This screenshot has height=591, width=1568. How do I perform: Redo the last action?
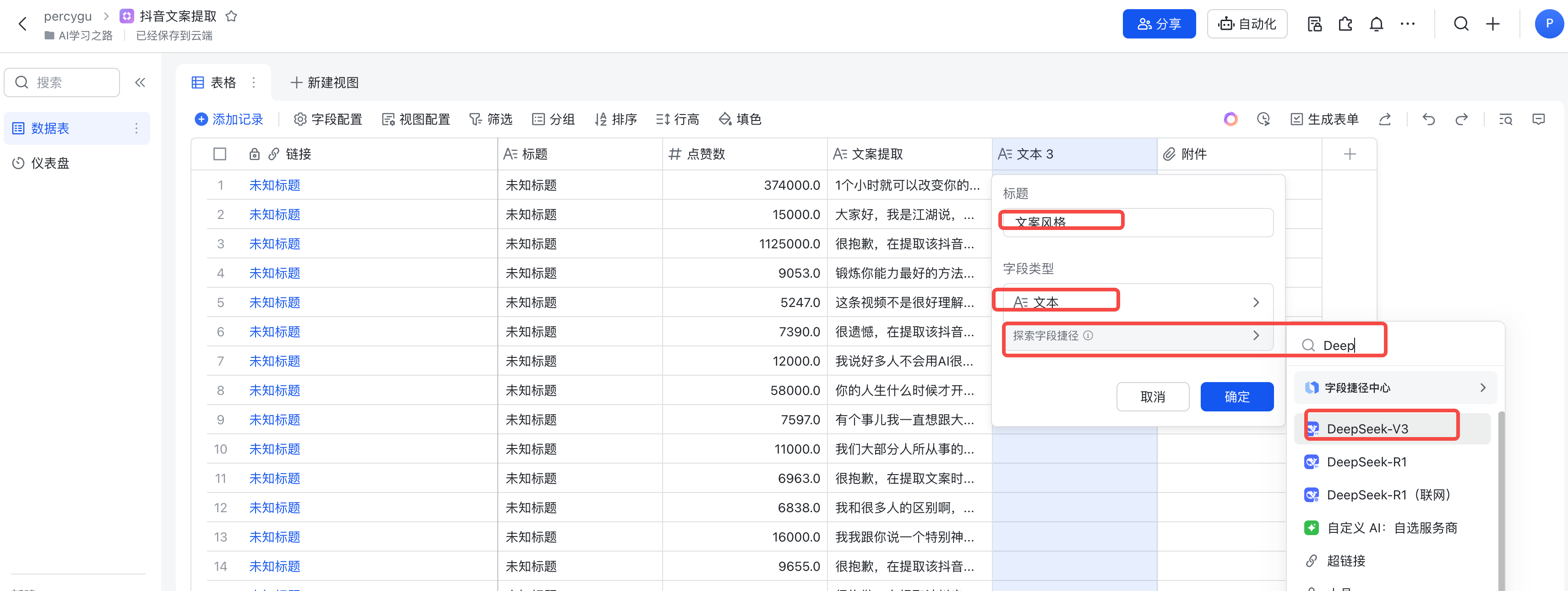tap(1461, 119)
